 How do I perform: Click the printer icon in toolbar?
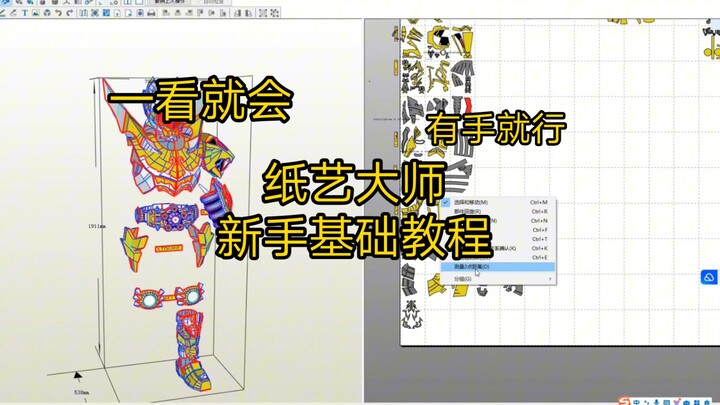coord(151,13)
